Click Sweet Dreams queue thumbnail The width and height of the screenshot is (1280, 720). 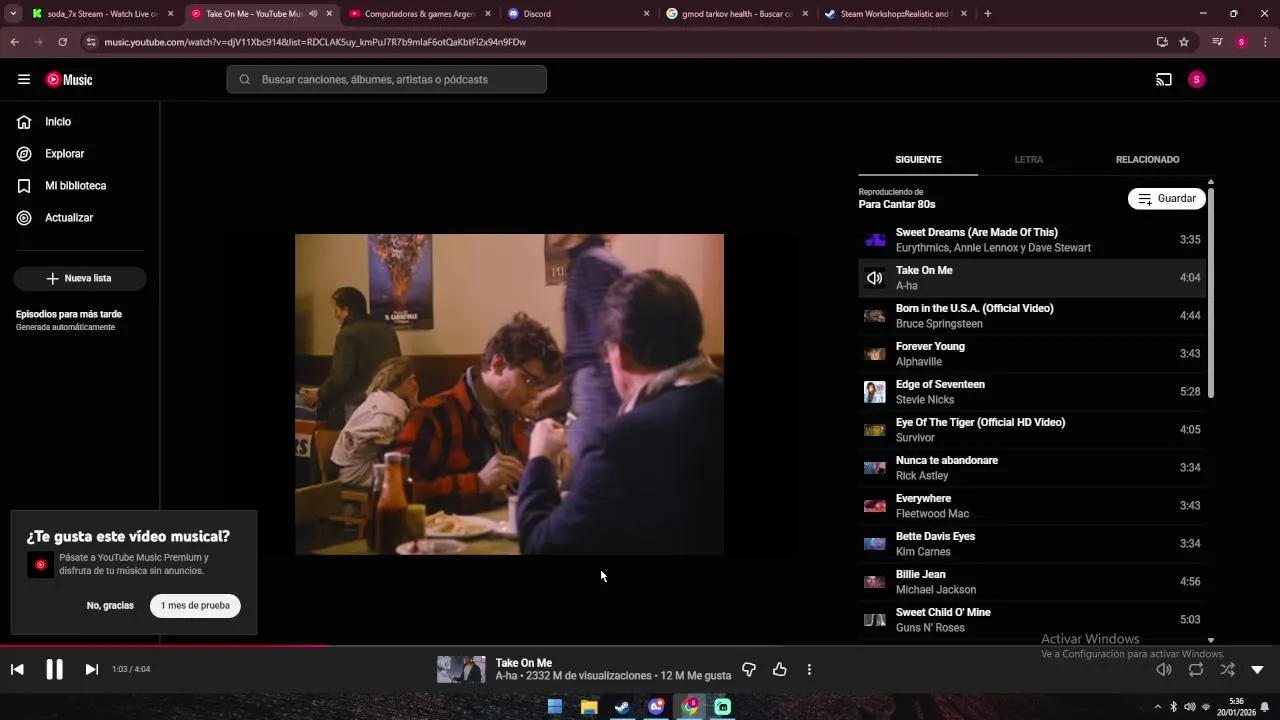(x=875, y=240)
